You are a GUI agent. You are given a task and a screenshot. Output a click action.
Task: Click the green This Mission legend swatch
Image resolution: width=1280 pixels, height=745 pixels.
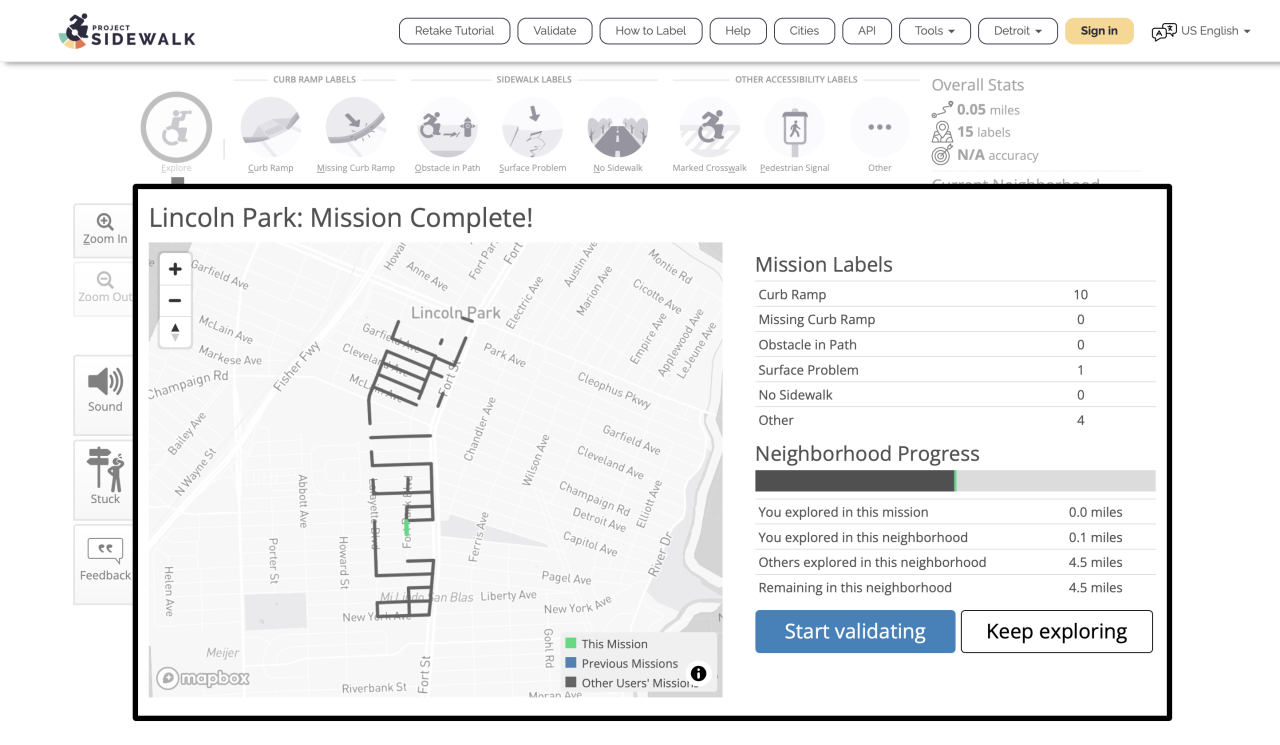pos(571,644)
